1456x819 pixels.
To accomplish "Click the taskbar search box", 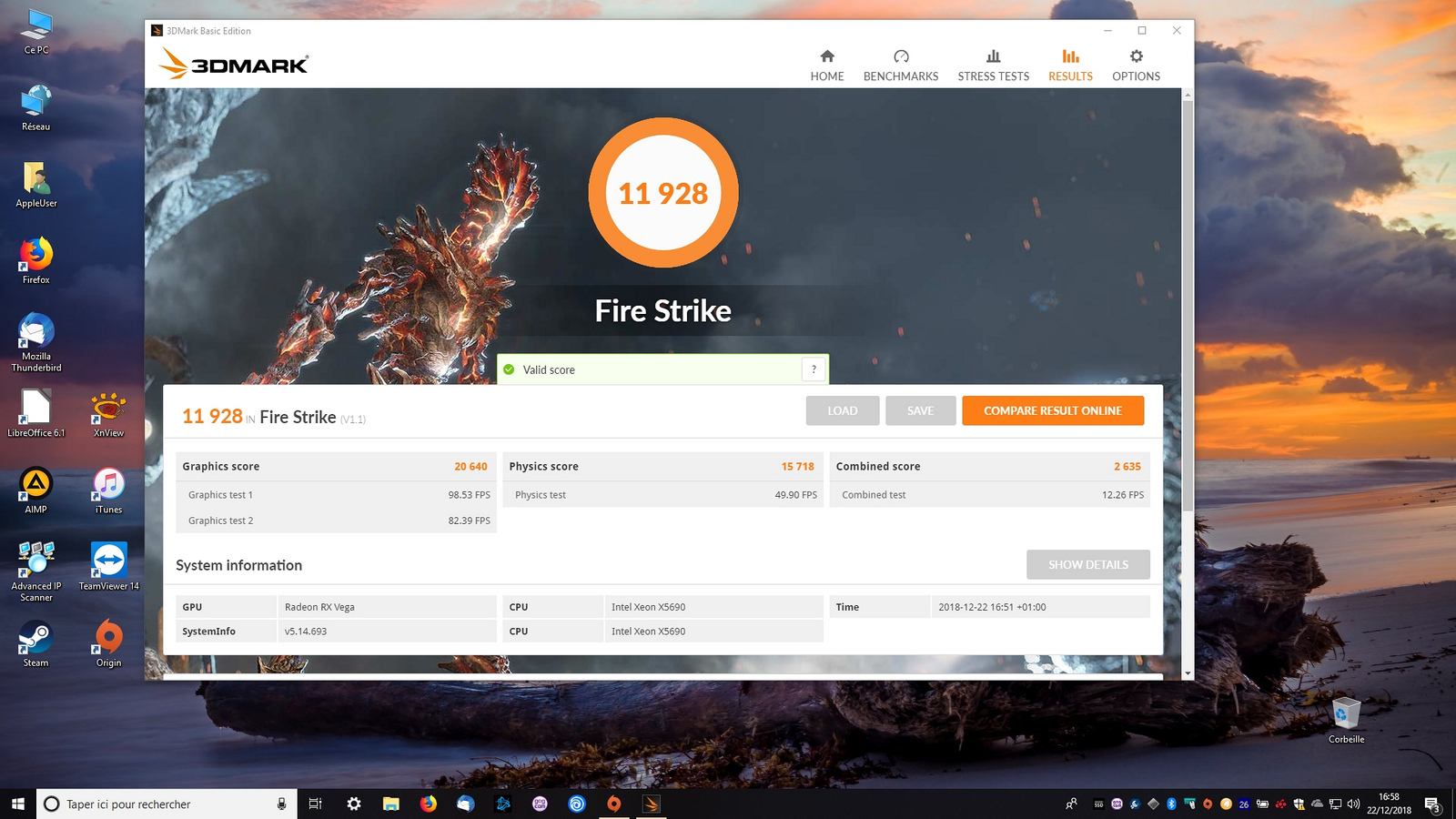I will [x=167, y=804].
